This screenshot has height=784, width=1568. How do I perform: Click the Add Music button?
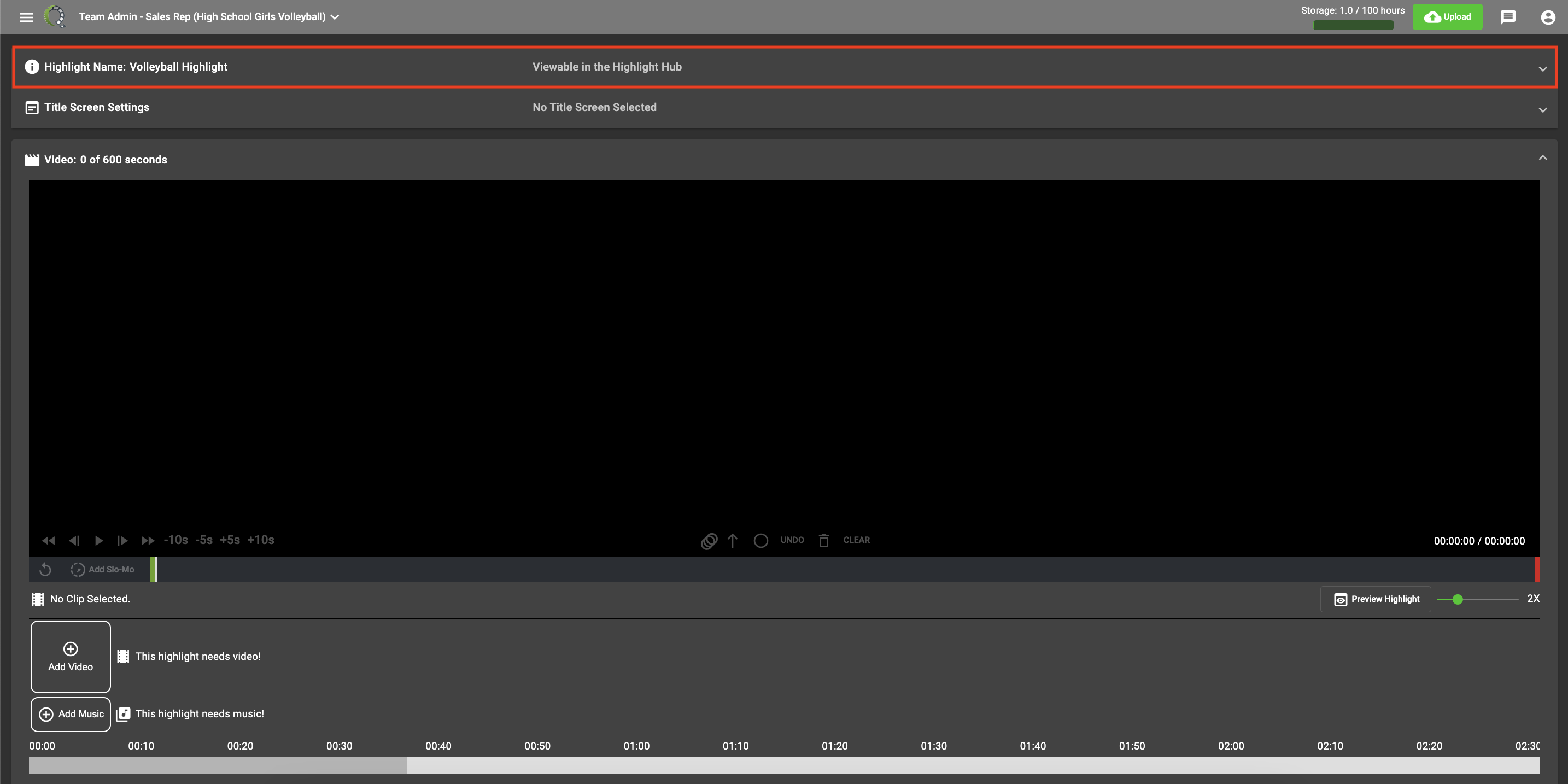point(71,714)
